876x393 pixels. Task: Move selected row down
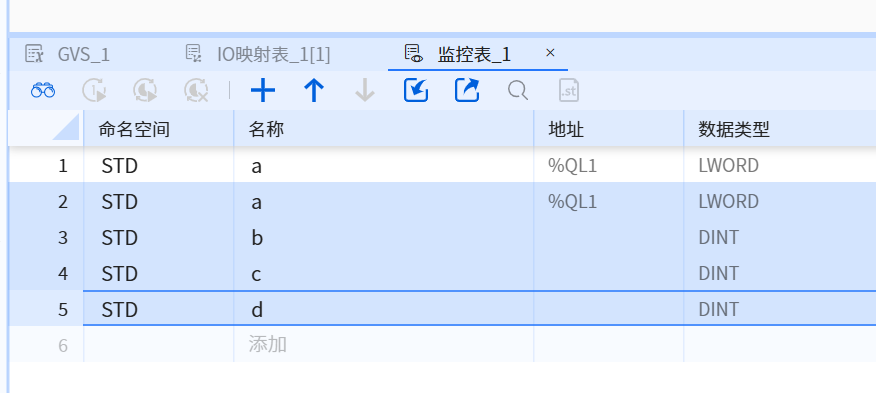point(365,90)
